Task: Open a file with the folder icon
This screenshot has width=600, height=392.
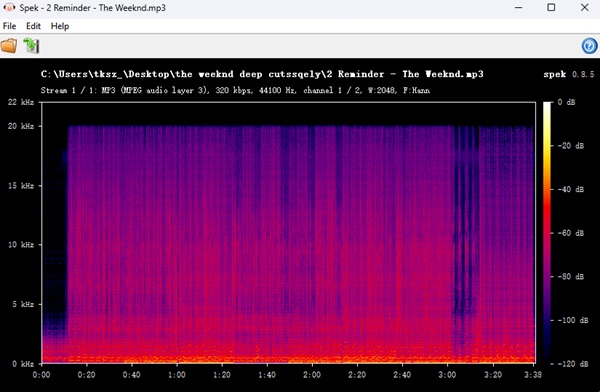Action: pyautogui.click(x=9, y=46)
